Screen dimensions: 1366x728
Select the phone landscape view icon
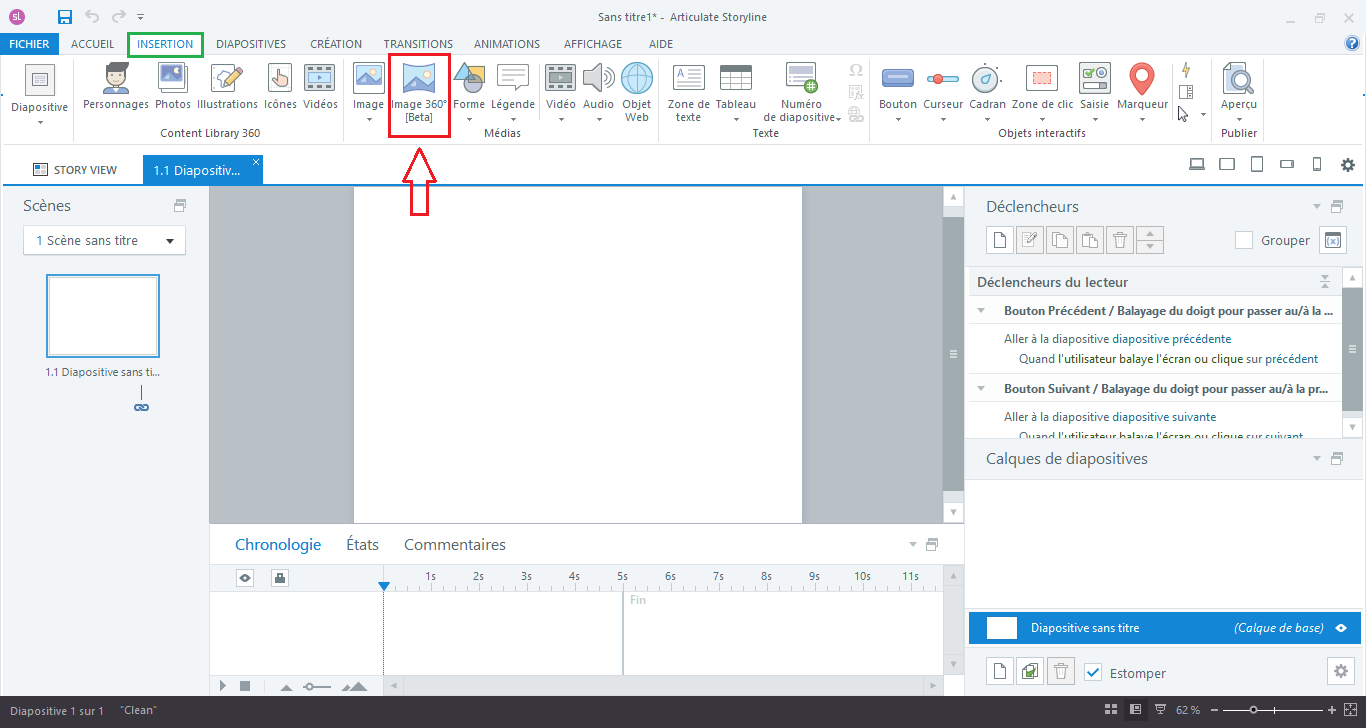[1288, 165]
